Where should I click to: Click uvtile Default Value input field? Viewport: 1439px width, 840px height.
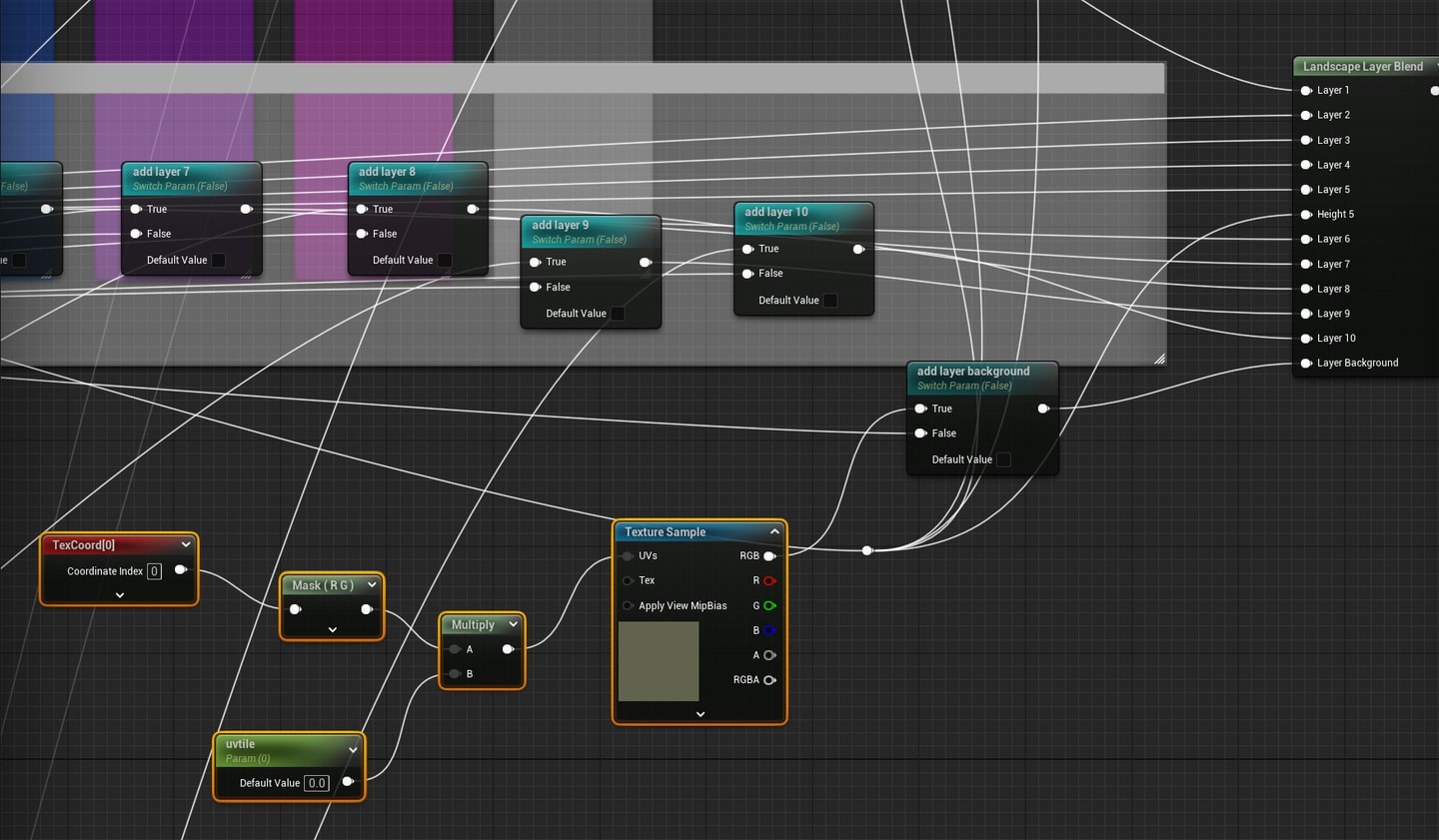coord(317,783)
